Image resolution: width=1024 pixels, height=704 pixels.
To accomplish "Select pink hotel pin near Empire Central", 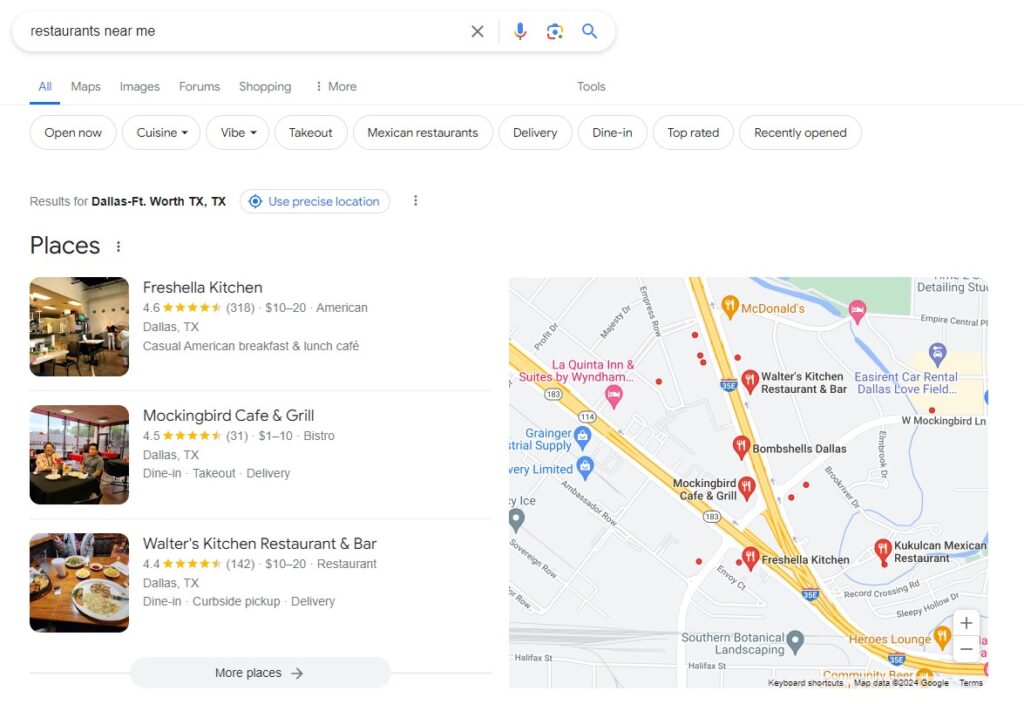I will pyautogui.click(x=857, y=312).
